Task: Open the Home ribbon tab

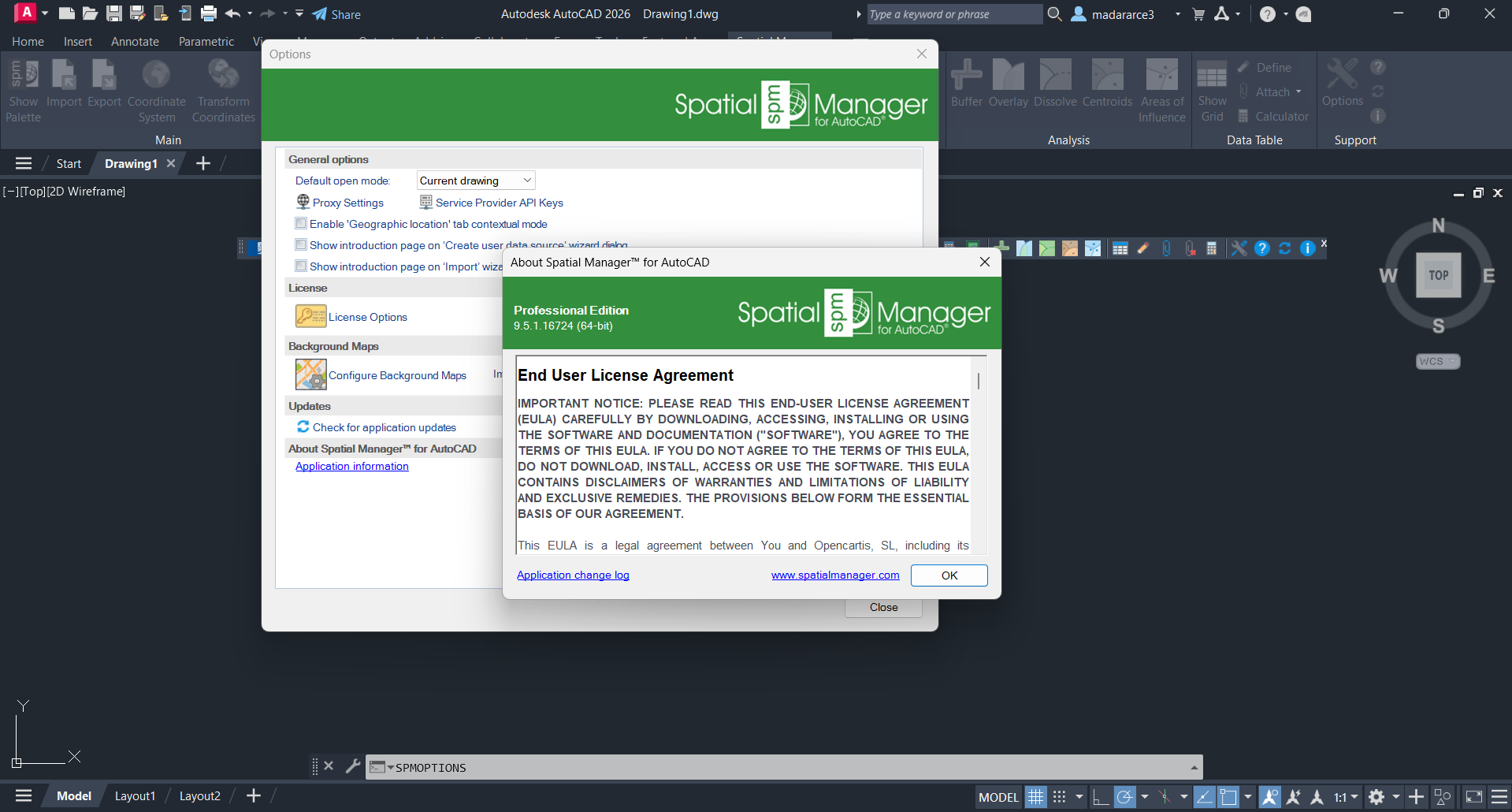Action: point(28,42)
